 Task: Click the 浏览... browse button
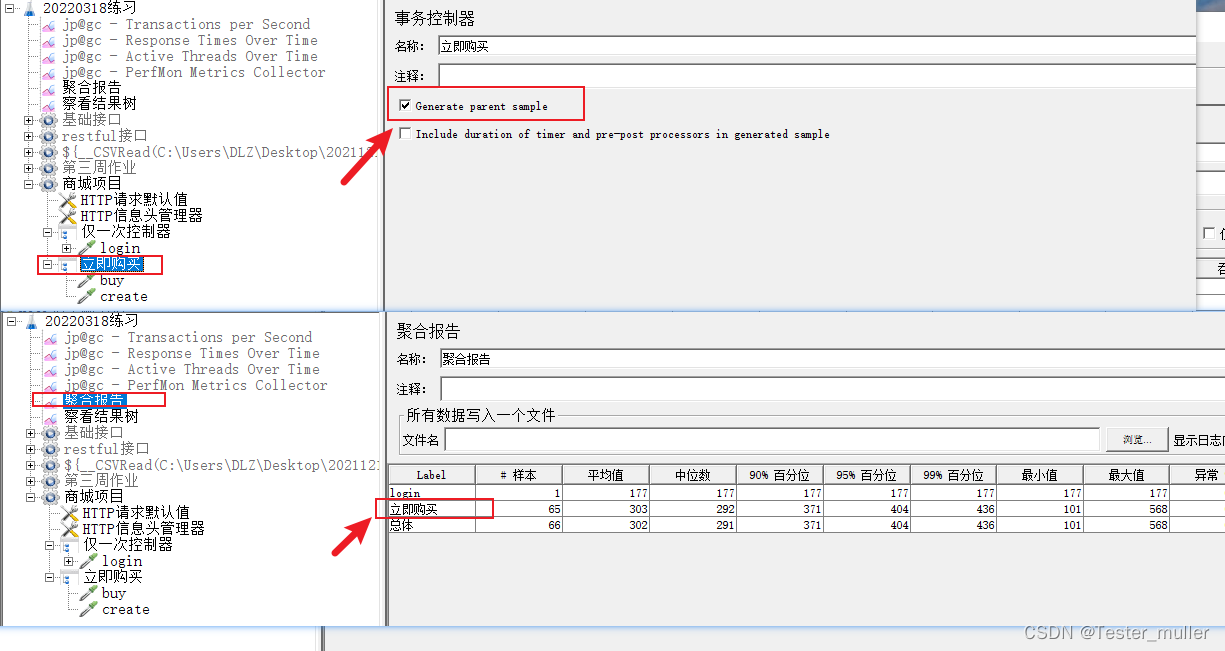[1137, 440]
